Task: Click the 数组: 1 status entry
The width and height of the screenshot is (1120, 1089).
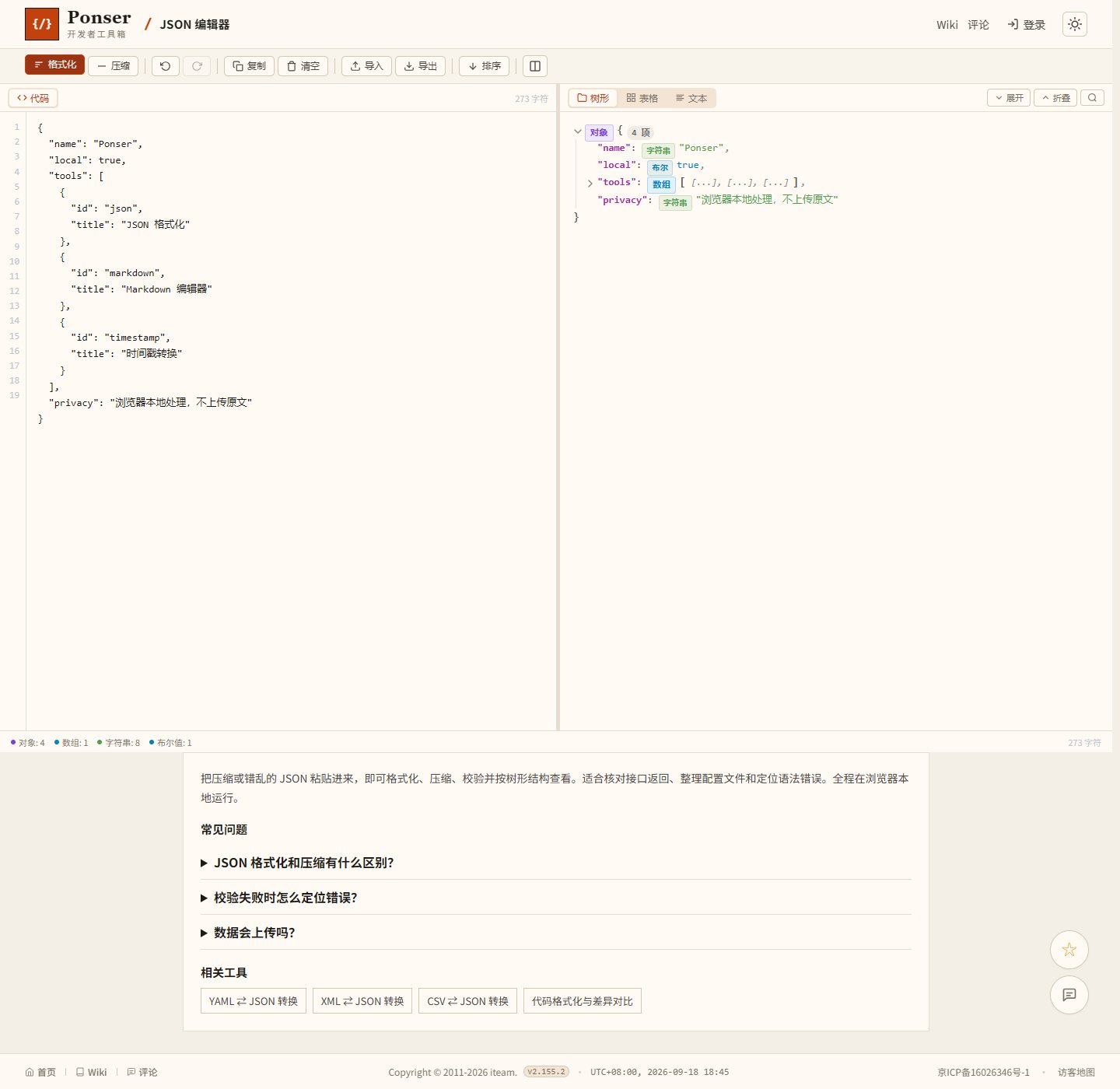Action: (x=72, y=743)
